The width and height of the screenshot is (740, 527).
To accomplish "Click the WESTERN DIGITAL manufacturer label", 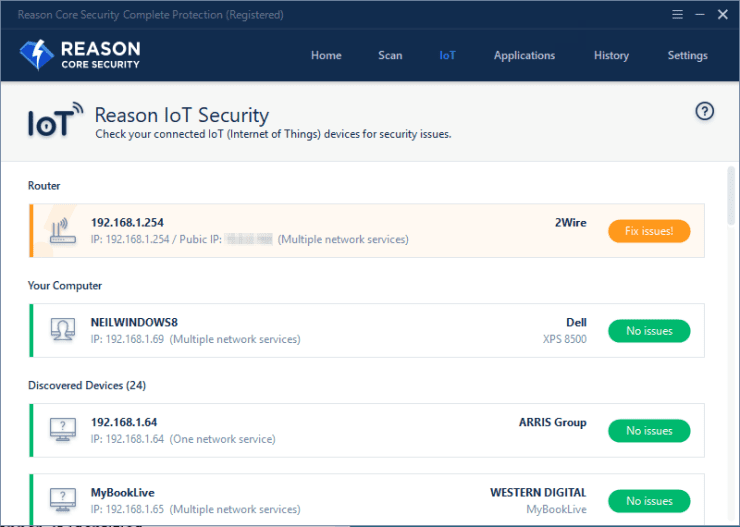I will 538,493.
